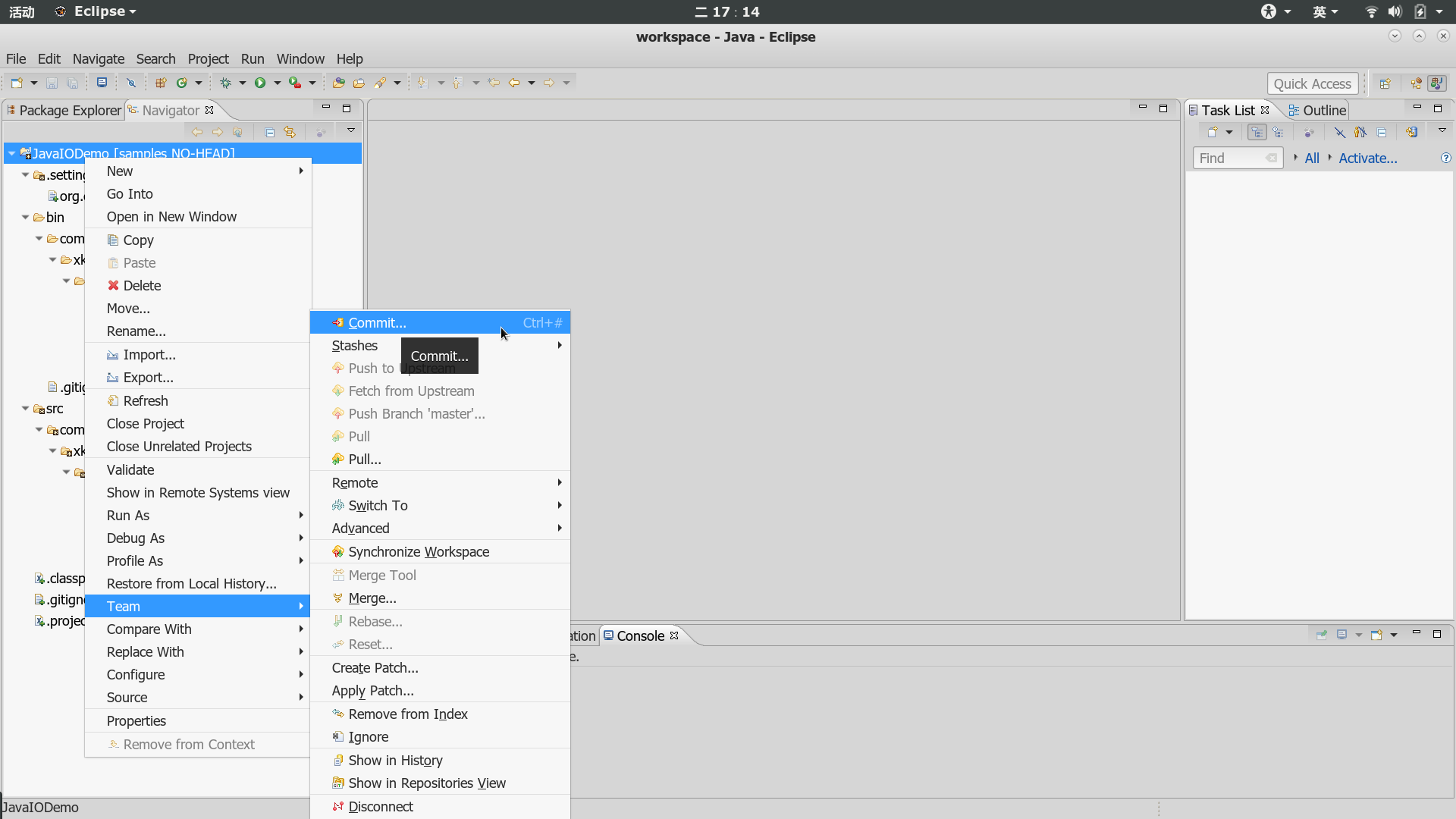Open the New wizard dropdown arrow

[x=33, y=83]
